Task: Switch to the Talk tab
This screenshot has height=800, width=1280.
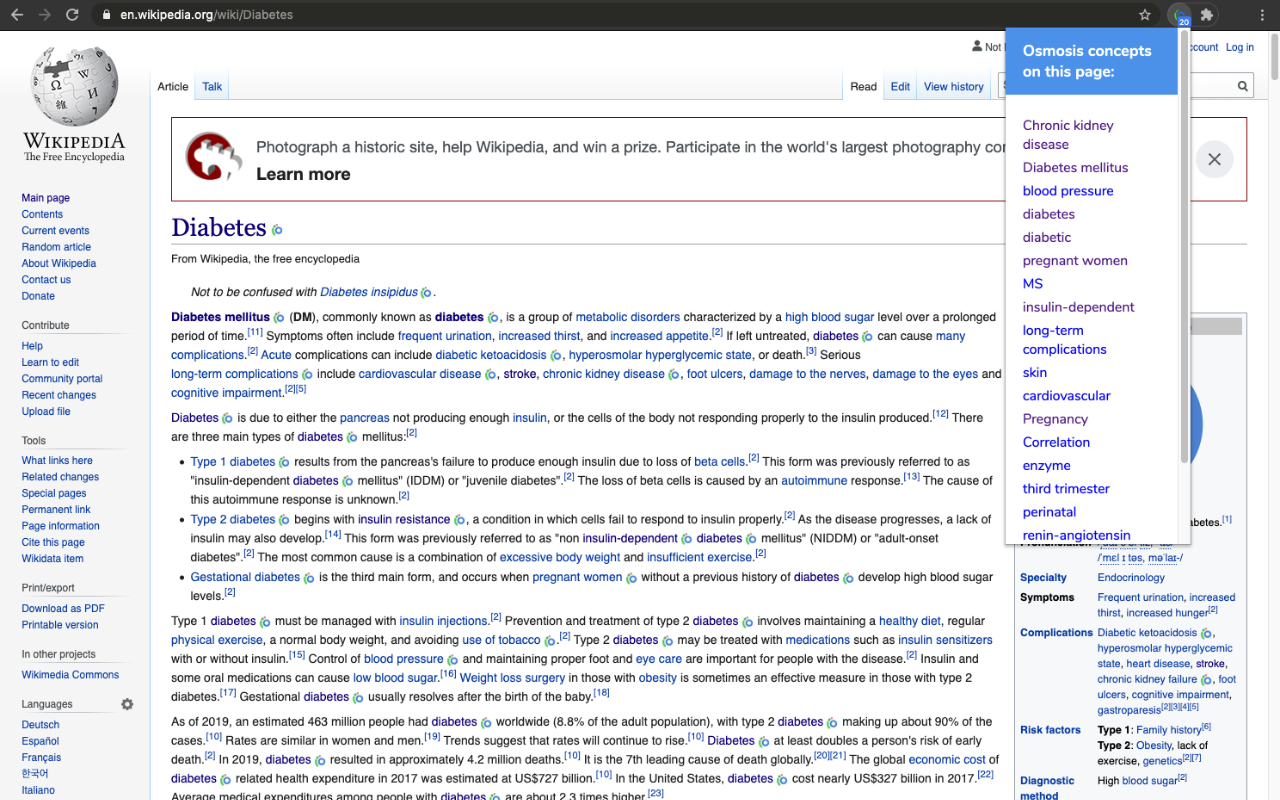Action: [x=212, y=87]
